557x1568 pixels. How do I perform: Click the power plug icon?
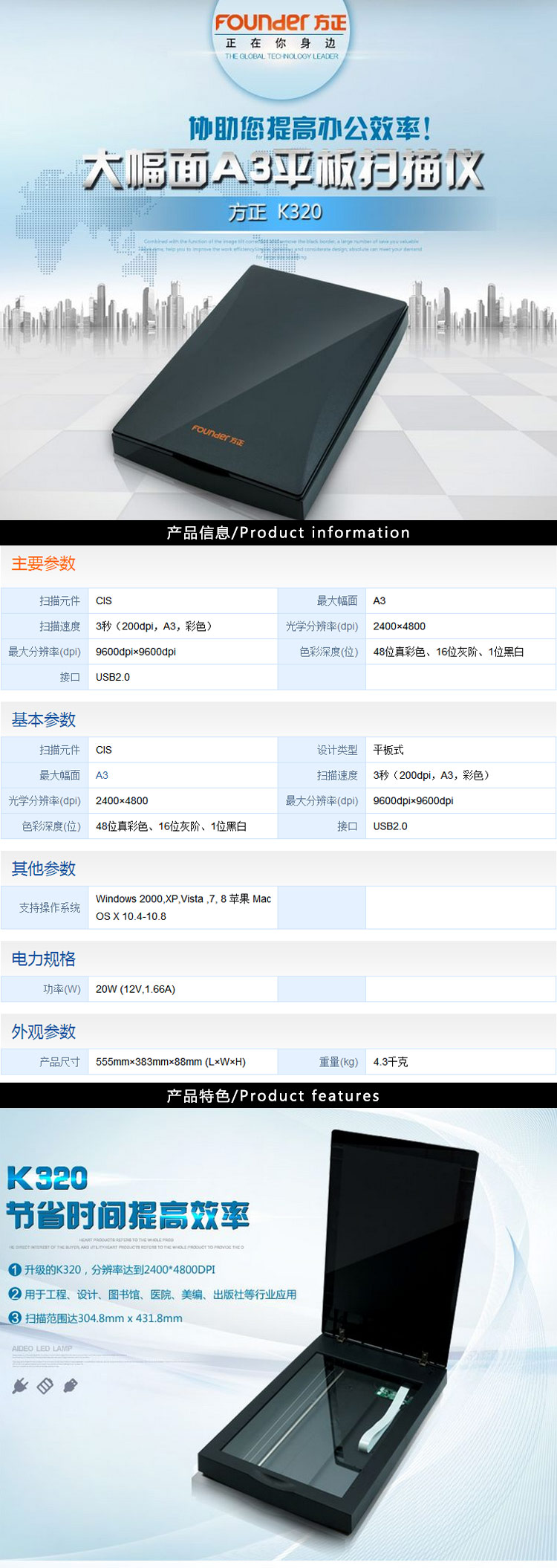tap(20, 1386)
